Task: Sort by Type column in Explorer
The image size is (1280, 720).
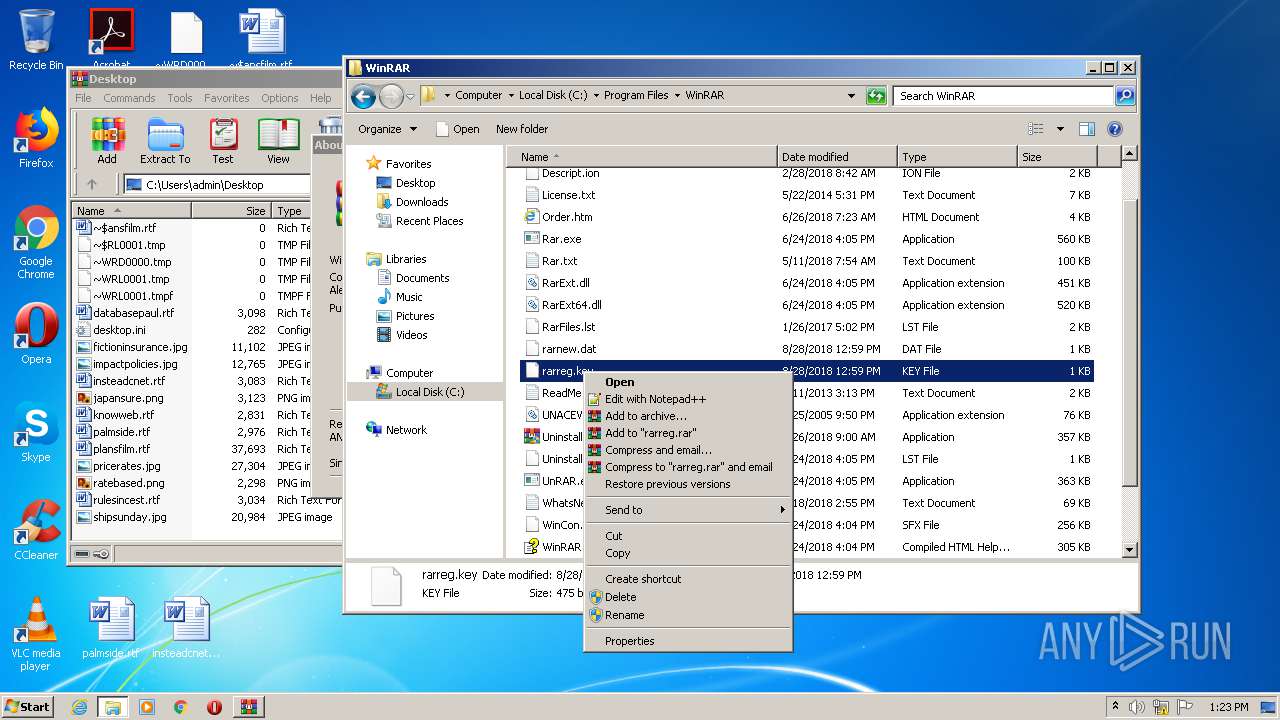Action: 956,157
